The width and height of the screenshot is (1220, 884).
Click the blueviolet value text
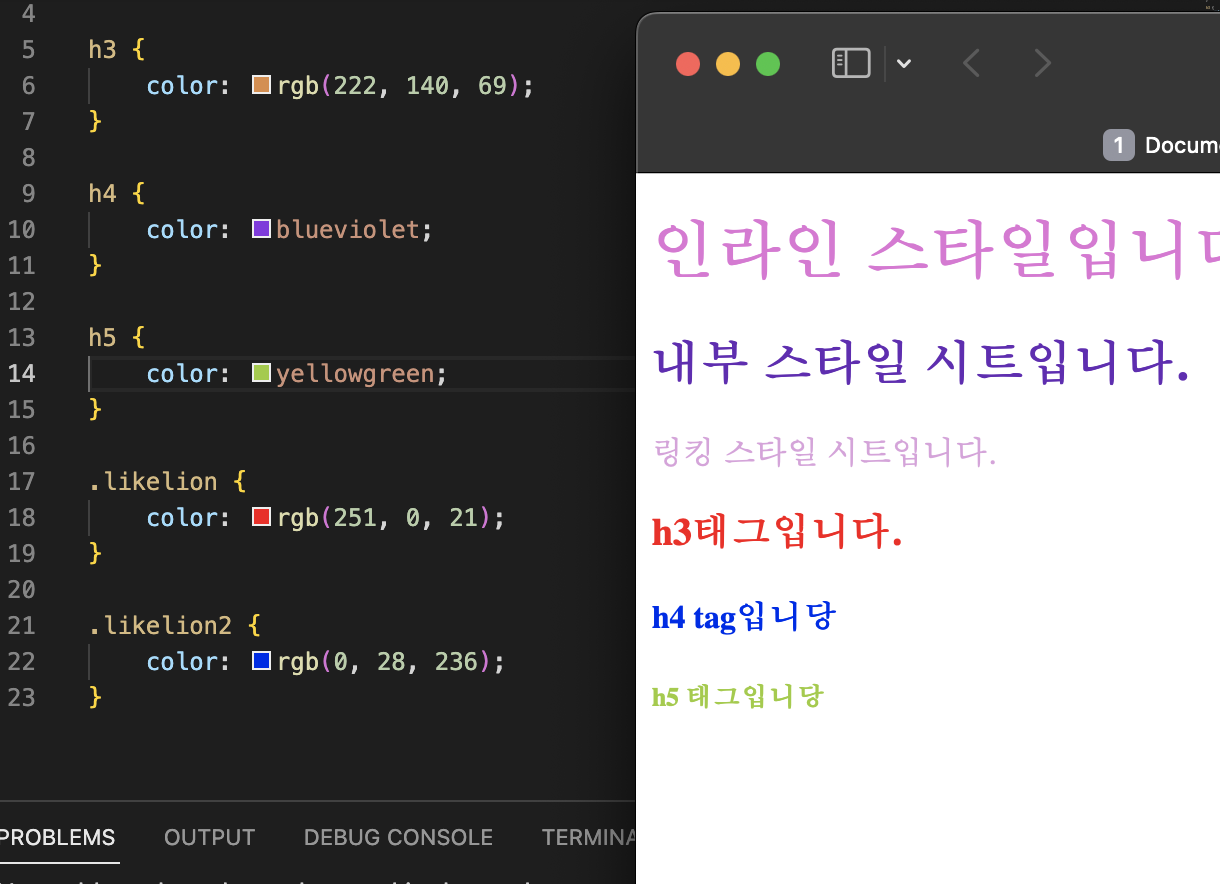[x=348, y=230]
